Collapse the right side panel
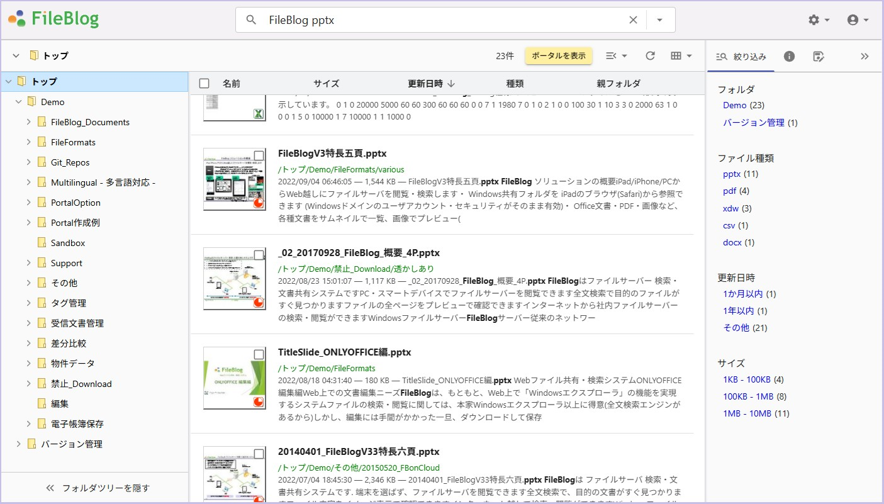884x504 pixels. point(864,56)
